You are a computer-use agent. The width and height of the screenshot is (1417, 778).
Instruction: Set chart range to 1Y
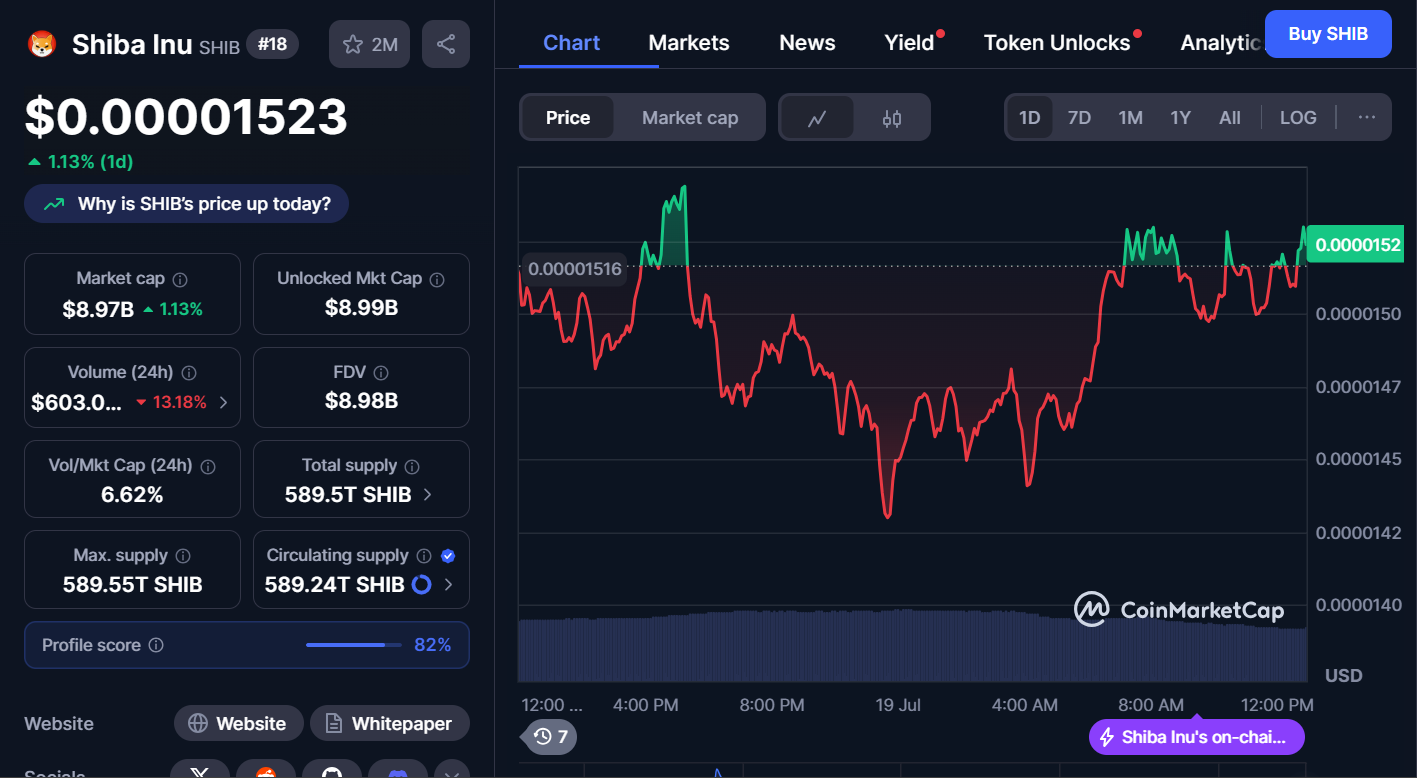pyautogui.click(x=1181, y=117)
